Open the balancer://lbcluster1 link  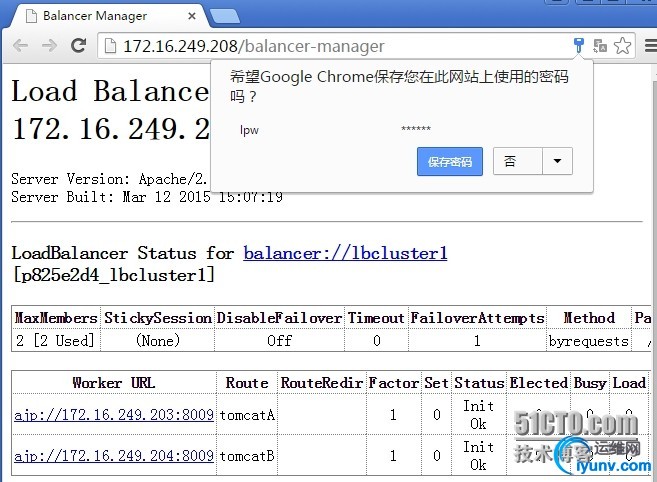(345, 253)
